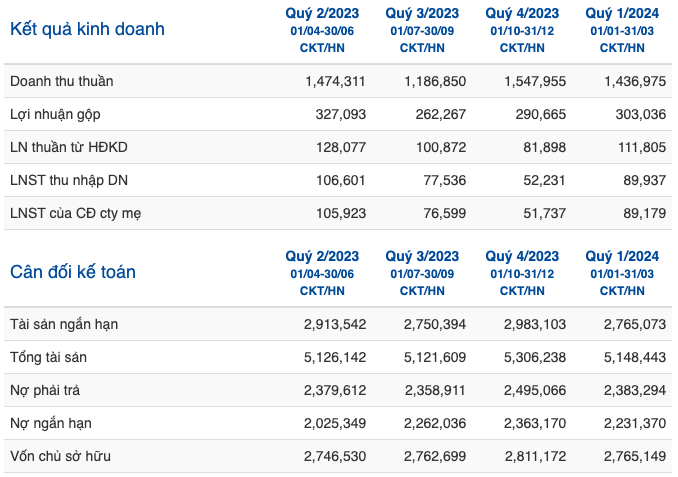Select Quý 4/2023 header in Kết quả kinh doanh

click(522, 13)
